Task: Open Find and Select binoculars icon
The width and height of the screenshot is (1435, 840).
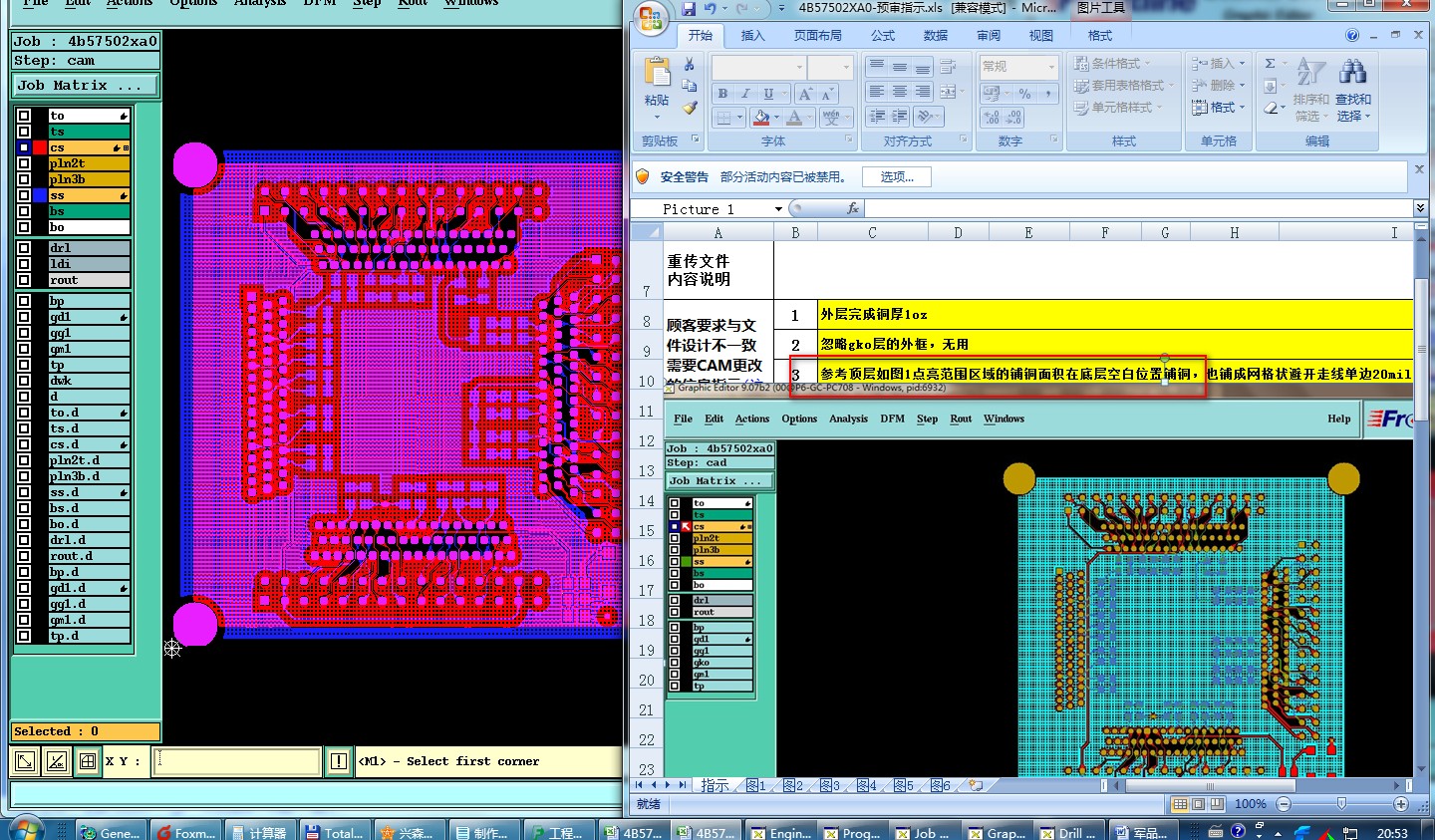Action: coord(1352,73)
